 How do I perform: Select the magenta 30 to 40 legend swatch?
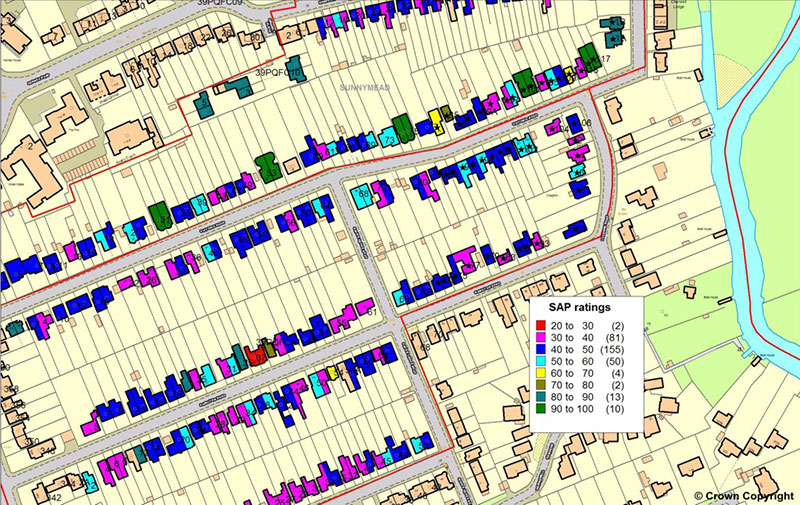(x=541, y=340)
